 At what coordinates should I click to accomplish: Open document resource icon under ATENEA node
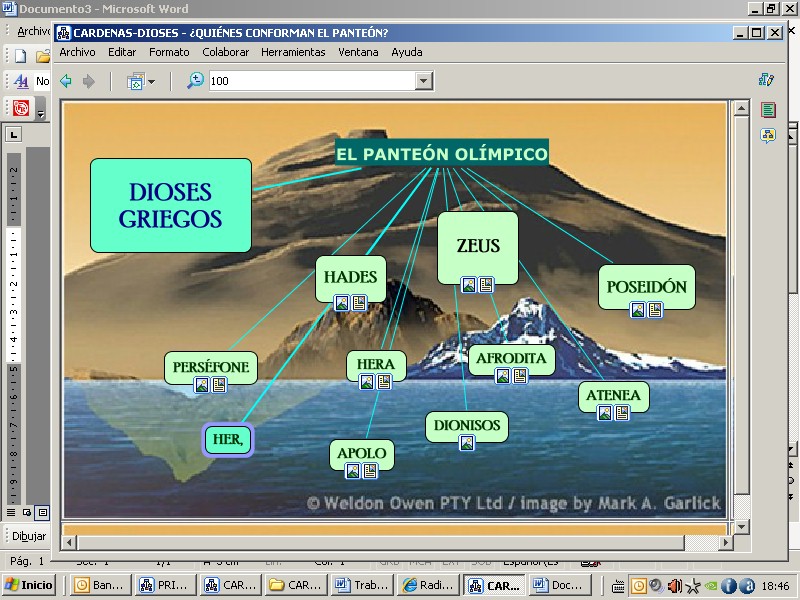[x=622, y=413]
